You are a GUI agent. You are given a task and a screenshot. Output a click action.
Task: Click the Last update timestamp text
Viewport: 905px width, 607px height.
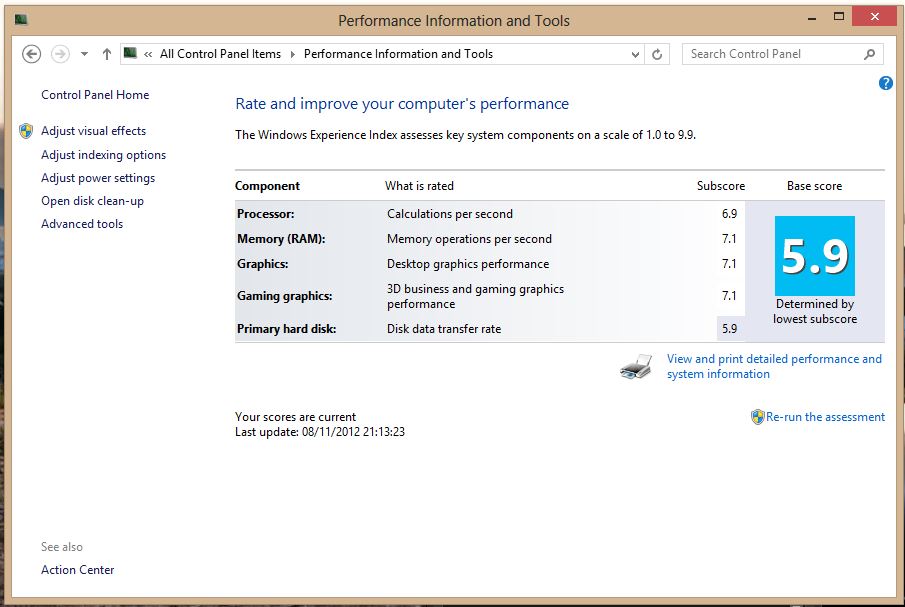tap(320, 432)
